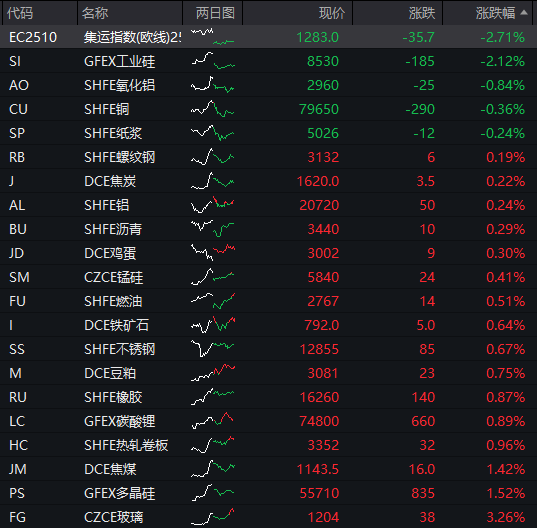Image resolution: width=537 pixels, height=528 pixels.
Task: Click the 79650 price value
Action: (319, 110)
